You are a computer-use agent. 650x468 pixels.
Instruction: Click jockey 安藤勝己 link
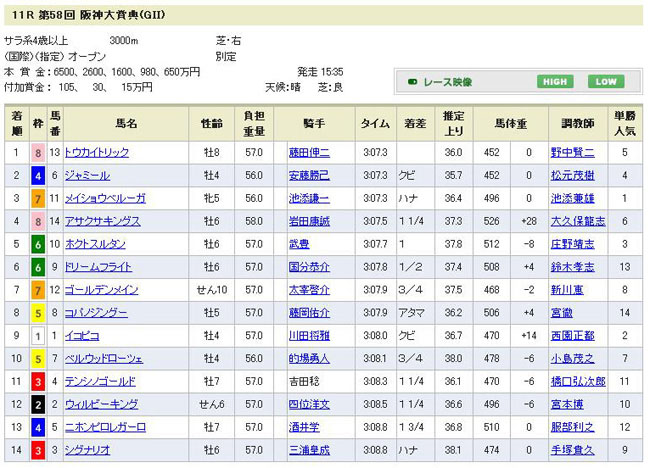[x=309, y=175]
